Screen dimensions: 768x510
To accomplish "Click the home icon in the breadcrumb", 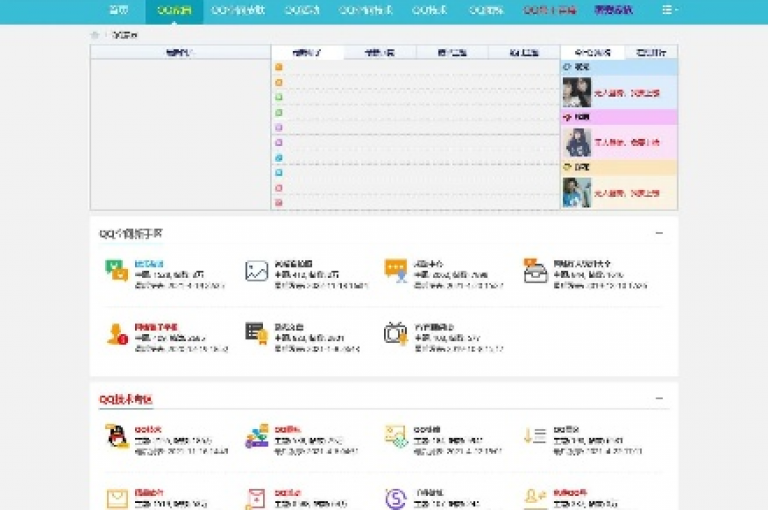I will (x=95, y=35).
